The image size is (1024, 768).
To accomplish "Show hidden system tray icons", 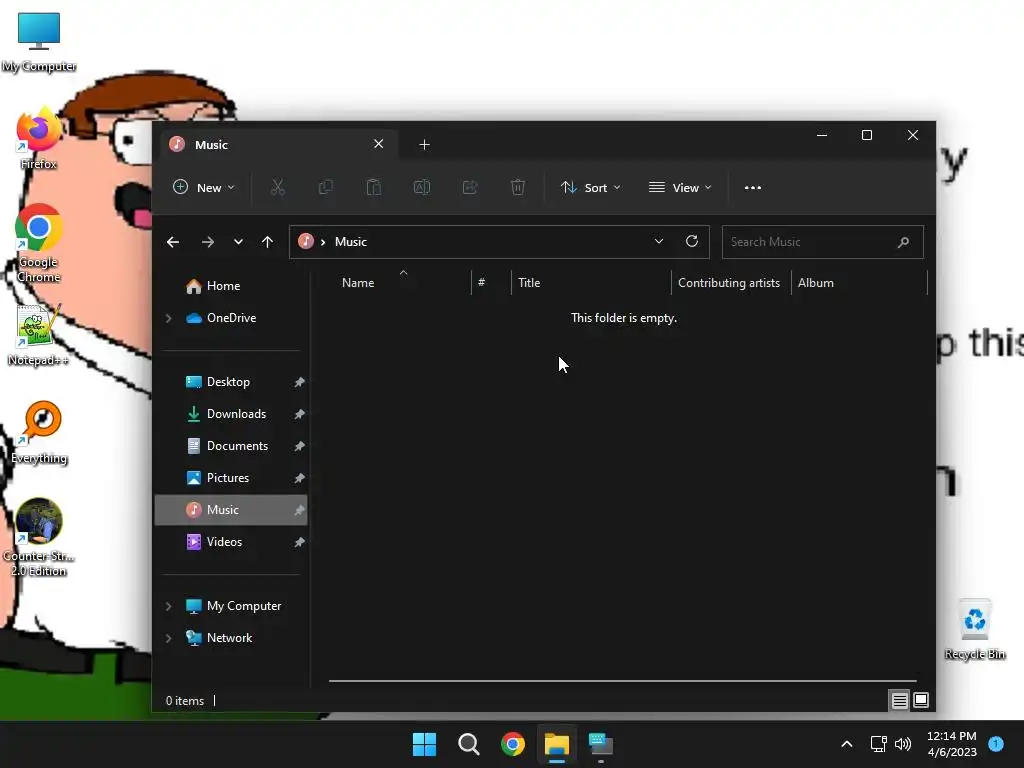I will pos(847,744).
